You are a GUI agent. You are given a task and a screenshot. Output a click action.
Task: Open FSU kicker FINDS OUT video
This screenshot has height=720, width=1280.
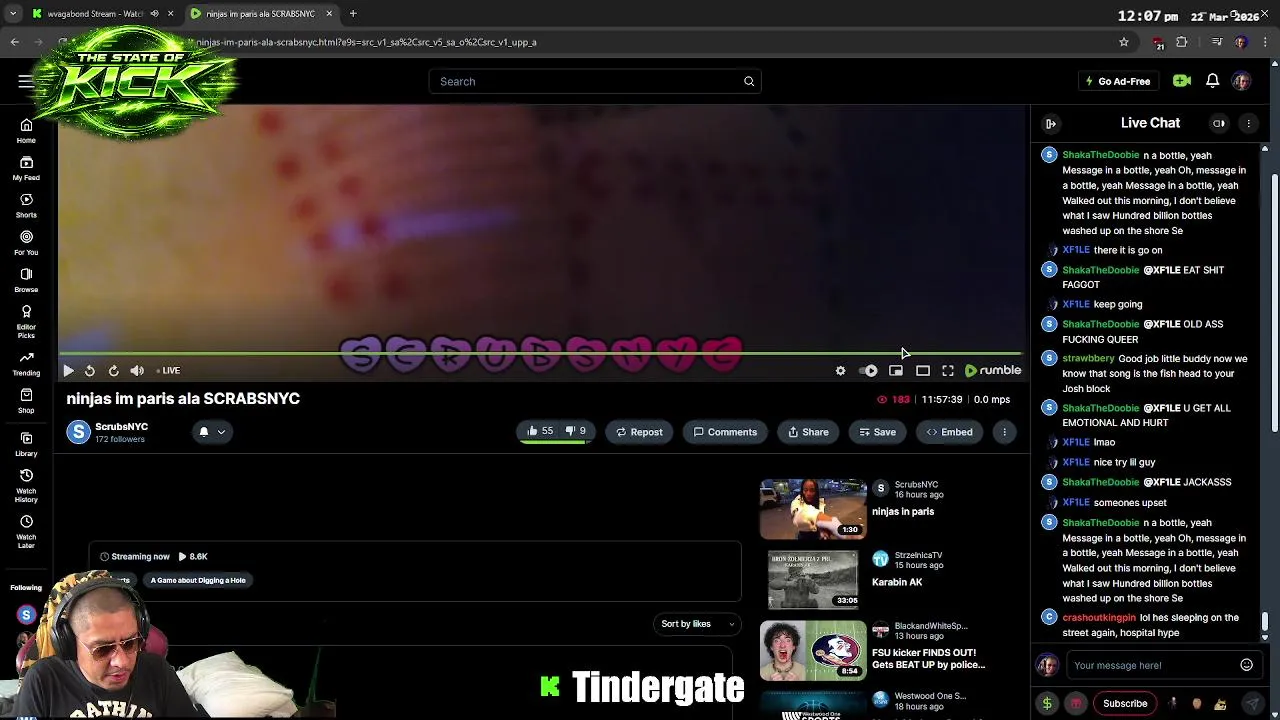click(x=813, y=650)
